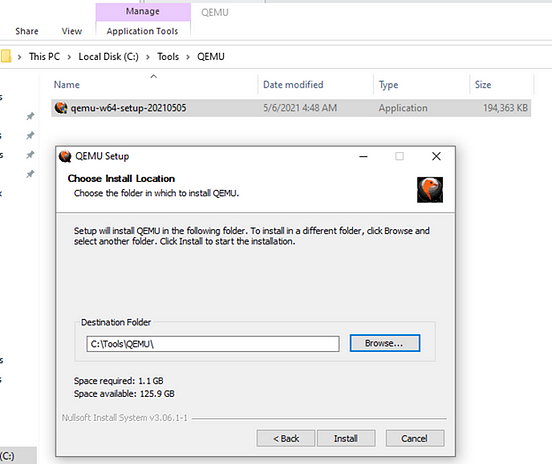
Task: Sort files by Type column
Action: pyautogui.click(x=388, y=85)
